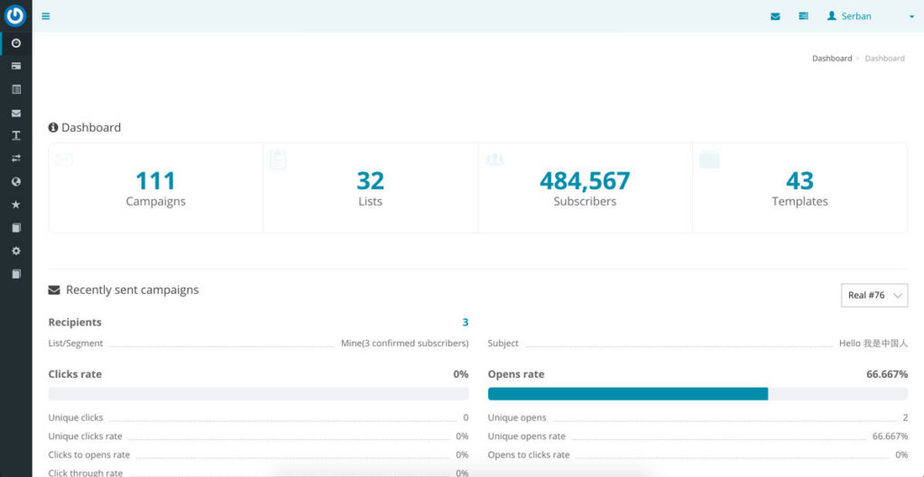Open the 111 Campaigns stat card
This screenshot has width=924, height=477.
(155, 188)
